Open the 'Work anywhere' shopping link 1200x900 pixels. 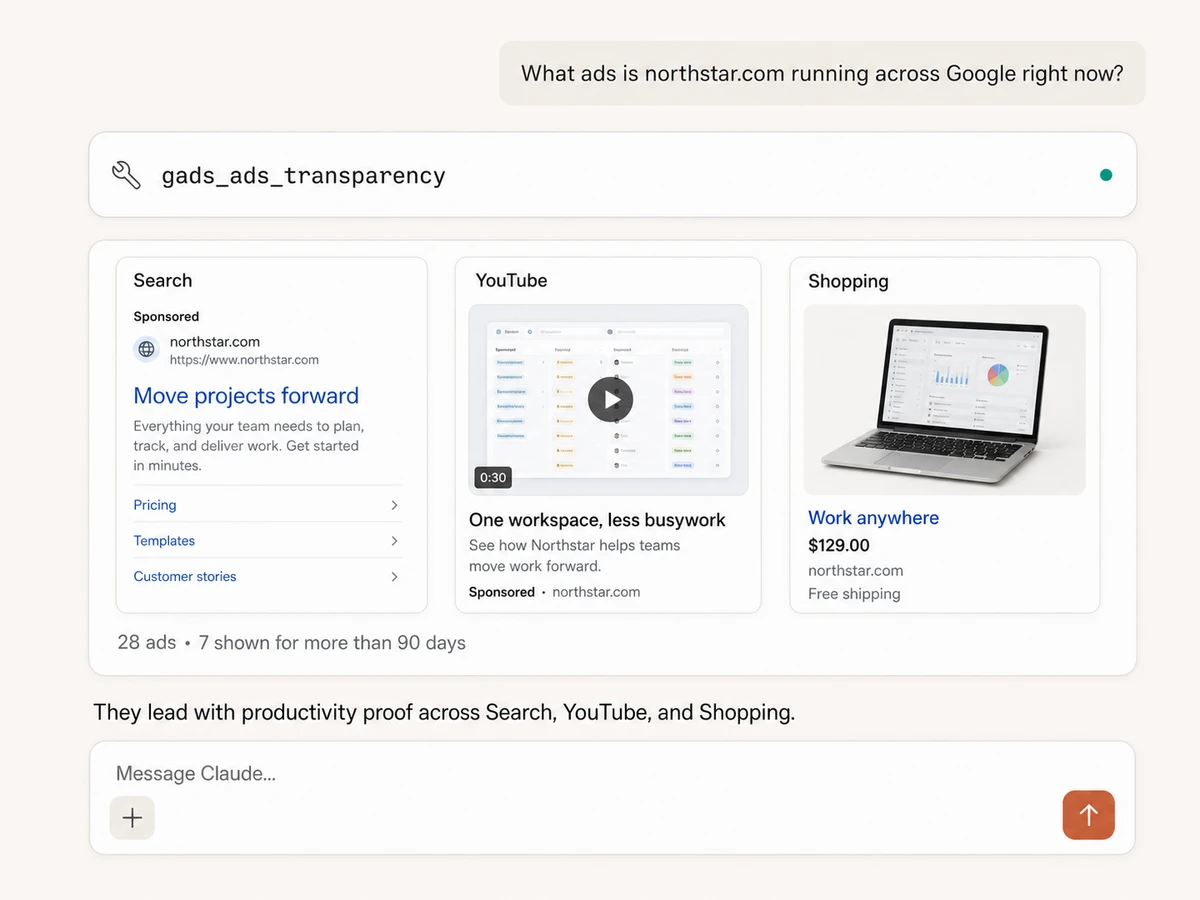click(873, 518)
